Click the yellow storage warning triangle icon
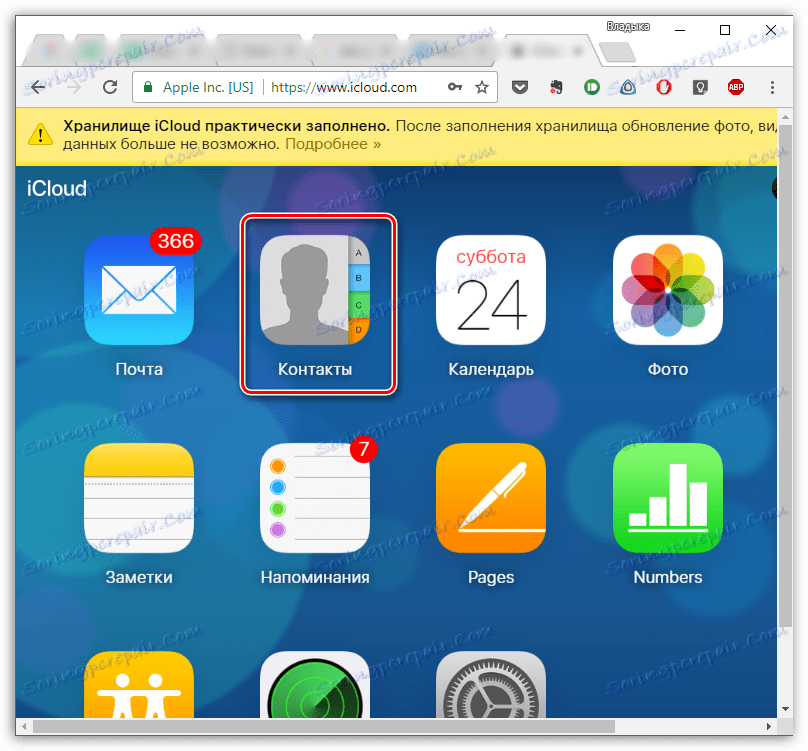The height and width of the screenshot is (751, 808). pyautogui.click(x=40, y=135)
